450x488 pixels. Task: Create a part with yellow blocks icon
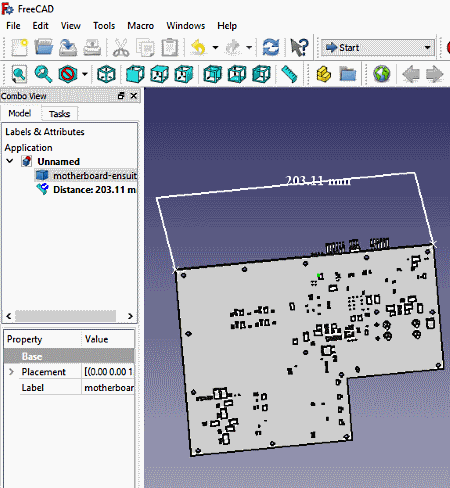pyautogui.click(x=324, y=74)
